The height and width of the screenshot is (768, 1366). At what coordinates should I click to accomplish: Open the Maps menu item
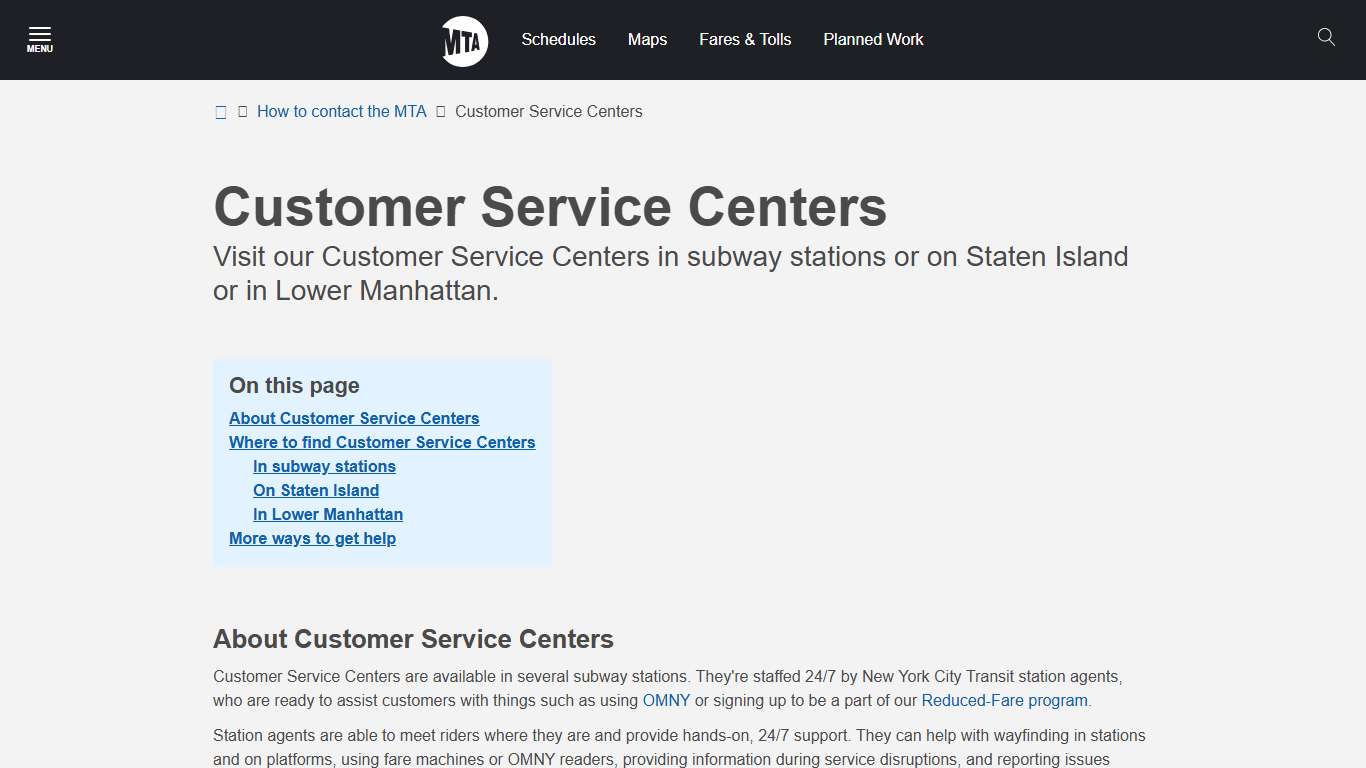pyautogui.click(x=646, y=39)
